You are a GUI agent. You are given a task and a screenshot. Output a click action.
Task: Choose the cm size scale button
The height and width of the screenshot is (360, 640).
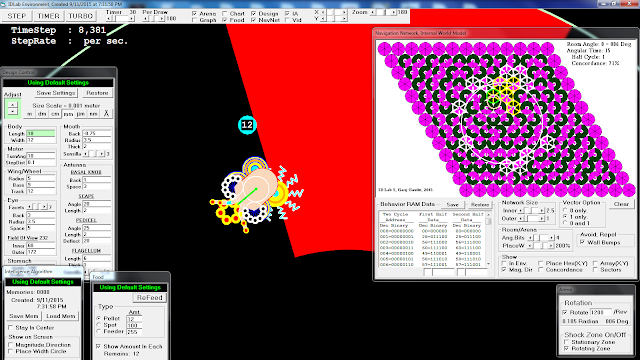pos(55,114)
